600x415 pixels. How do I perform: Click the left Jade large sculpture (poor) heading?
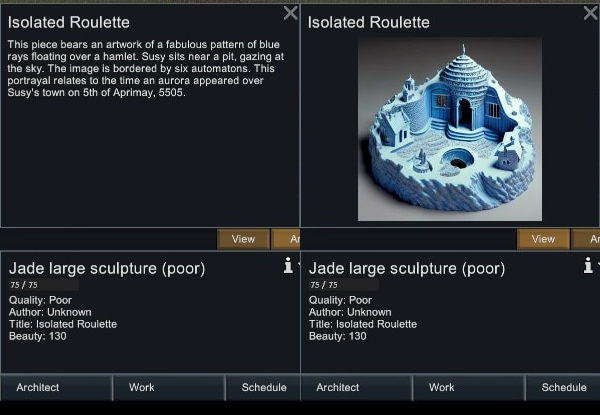[107, 268]
